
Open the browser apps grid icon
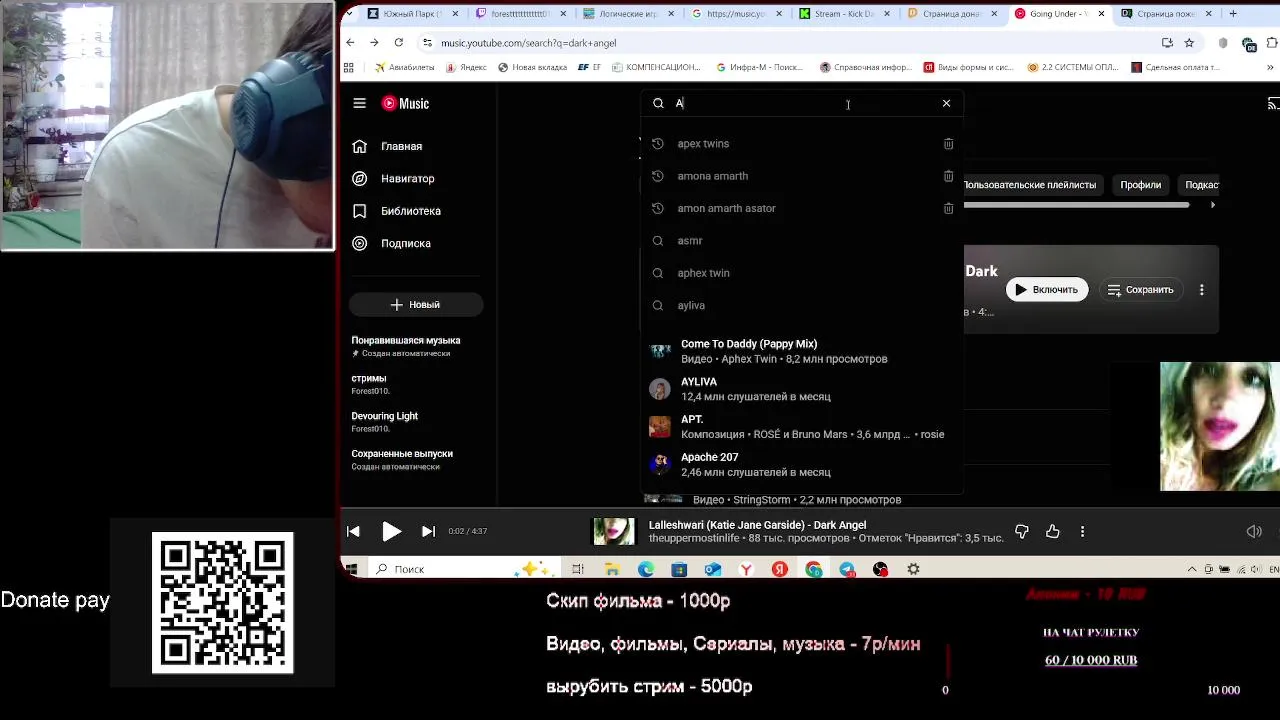pyautogui.click(x=349, y=67)
